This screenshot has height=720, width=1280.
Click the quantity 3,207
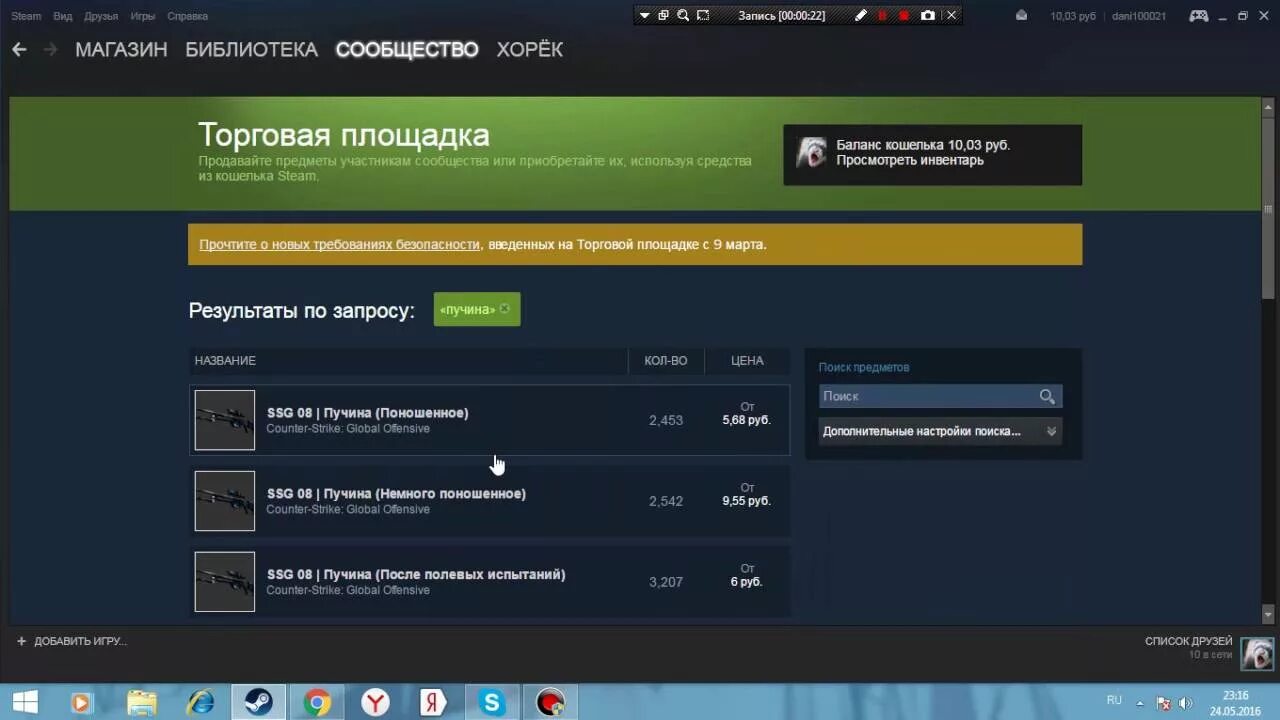(x=666, y=582)
